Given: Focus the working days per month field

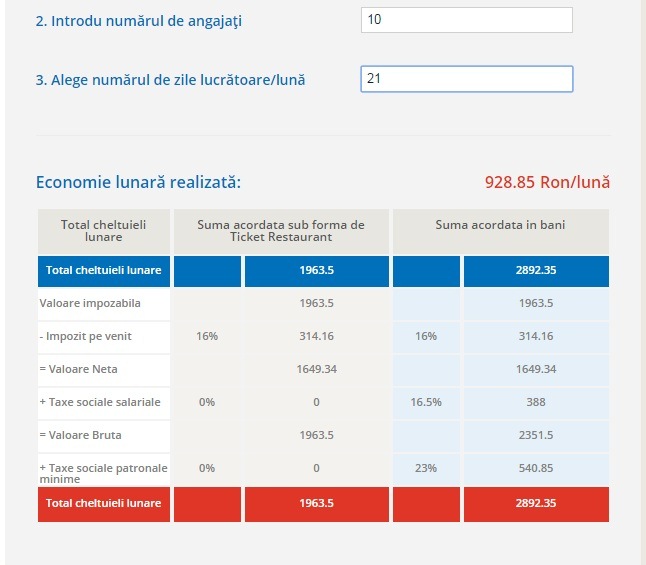Looking at the screenshot, I should 466,79.
